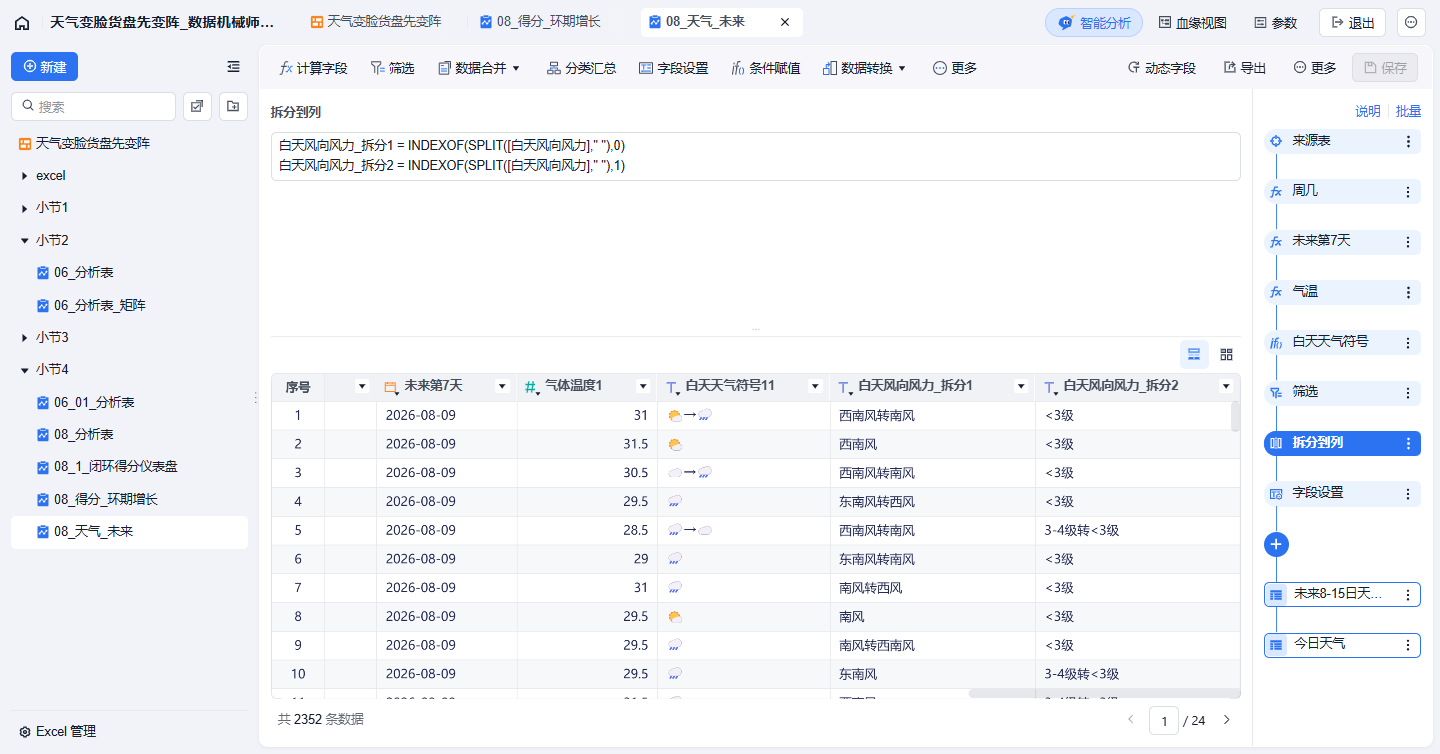
Task: Select the 筛选 step in flow
Action: [1342, 393]
